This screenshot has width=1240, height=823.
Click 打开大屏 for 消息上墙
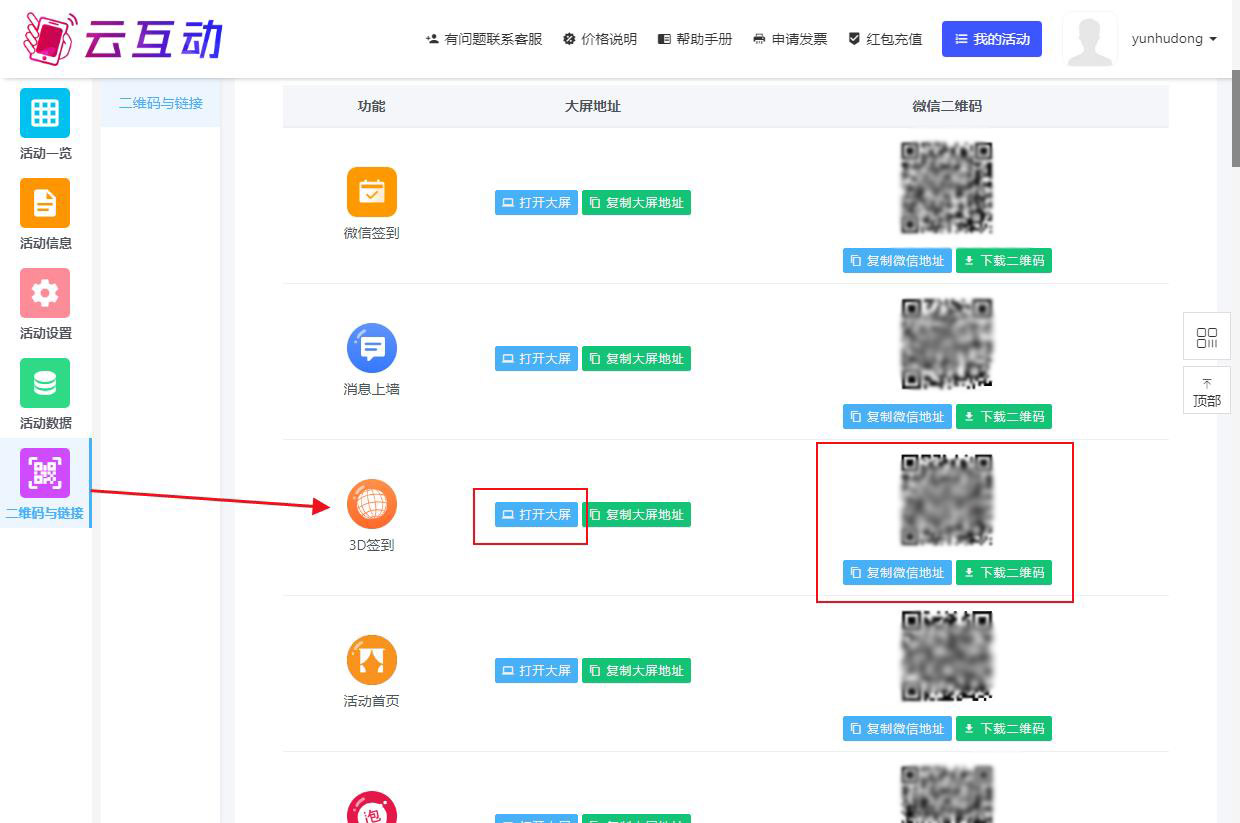(536, 359)
